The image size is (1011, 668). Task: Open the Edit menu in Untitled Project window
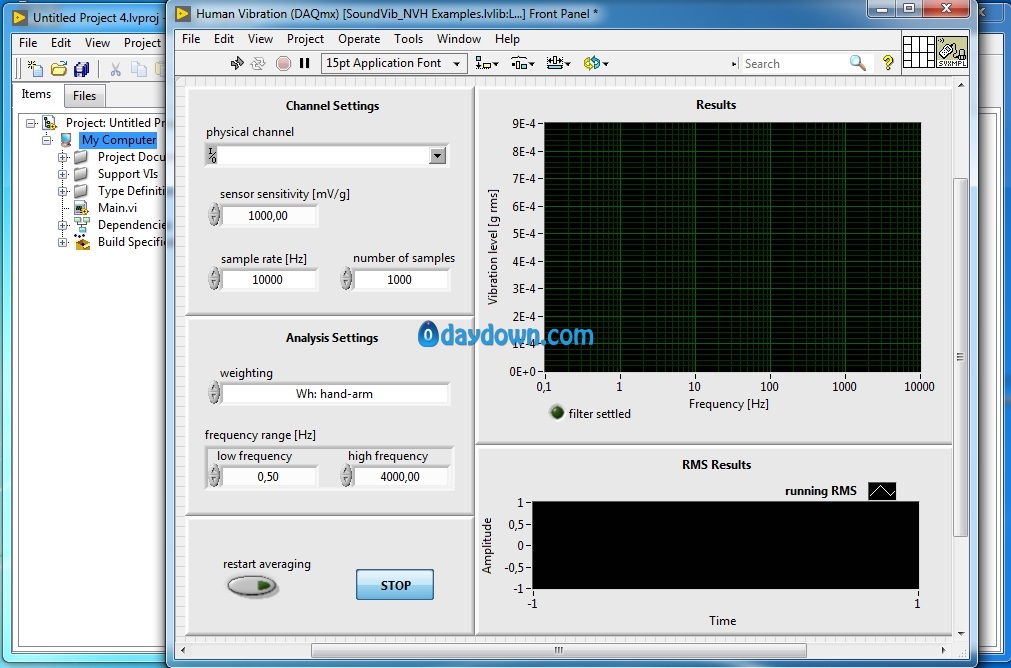tap(61, 43)
